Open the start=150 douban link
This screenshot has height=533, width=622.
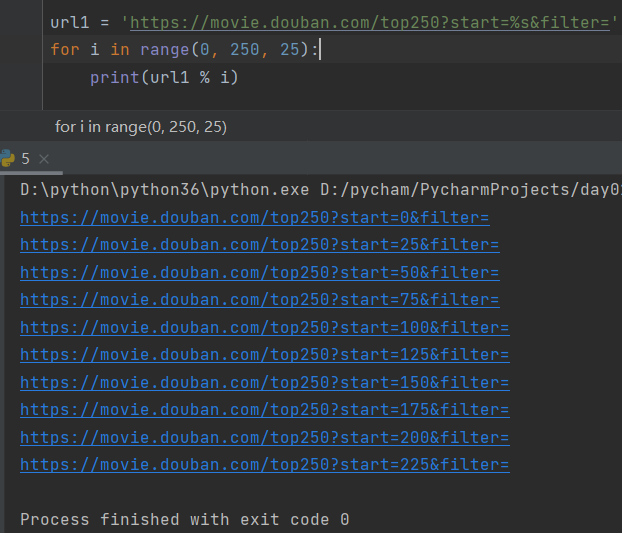tap(265, 382)
